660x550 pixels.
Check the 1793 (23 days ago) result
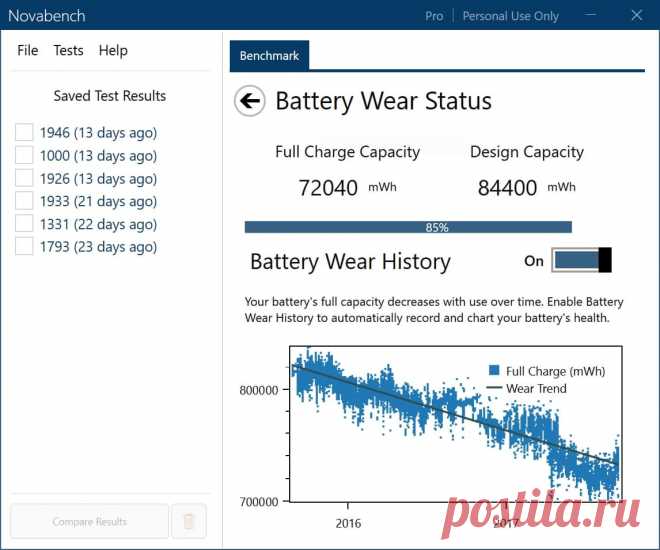(24, 246)
